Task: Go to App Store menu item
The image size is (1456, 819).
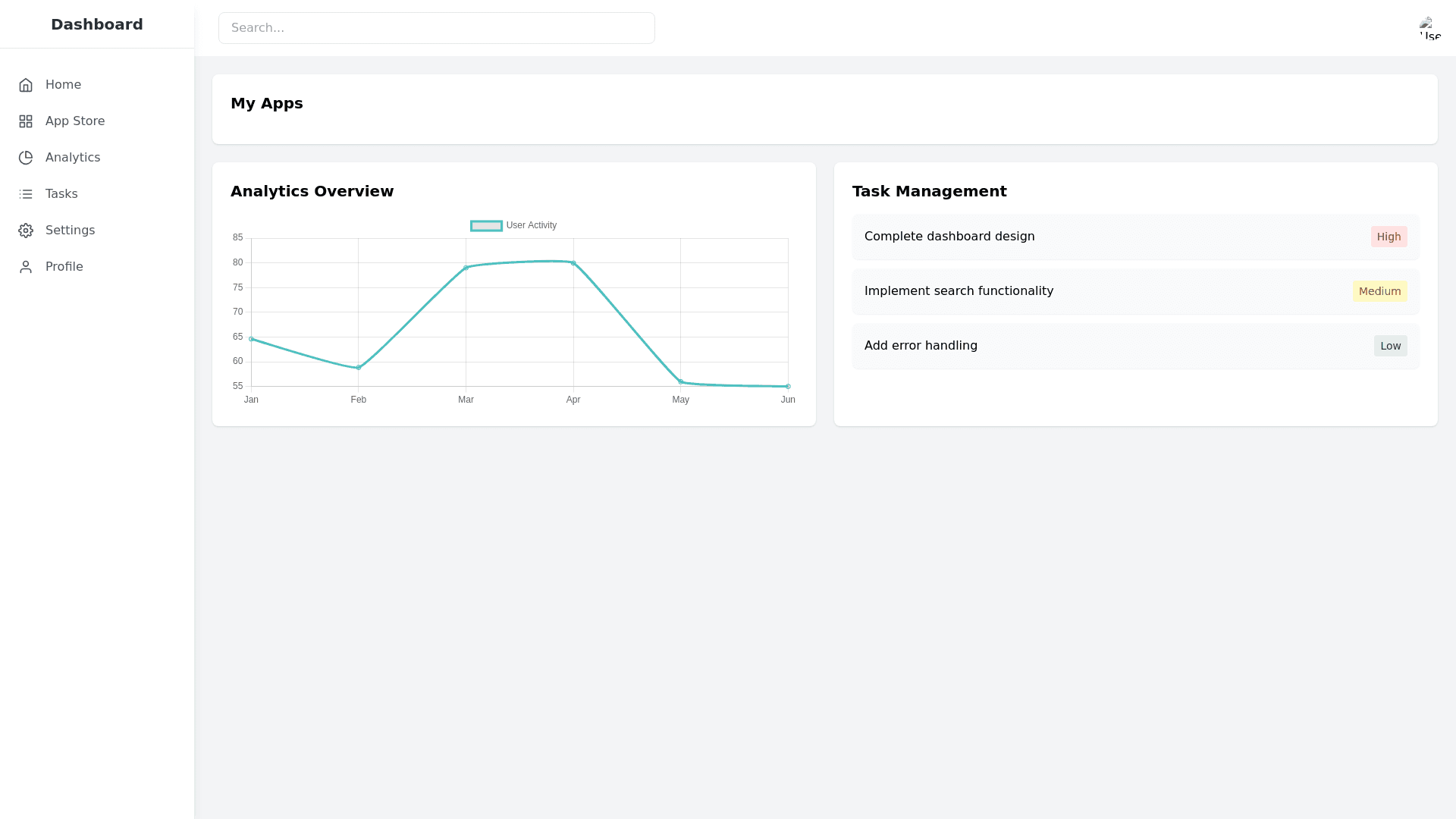Action: 75,121
